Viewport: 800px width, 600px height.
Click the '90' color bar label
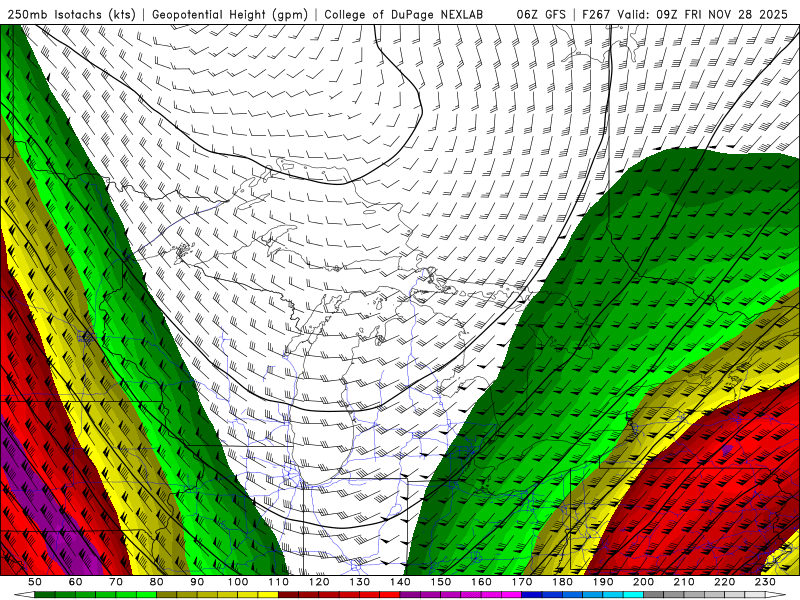[197, 582]
